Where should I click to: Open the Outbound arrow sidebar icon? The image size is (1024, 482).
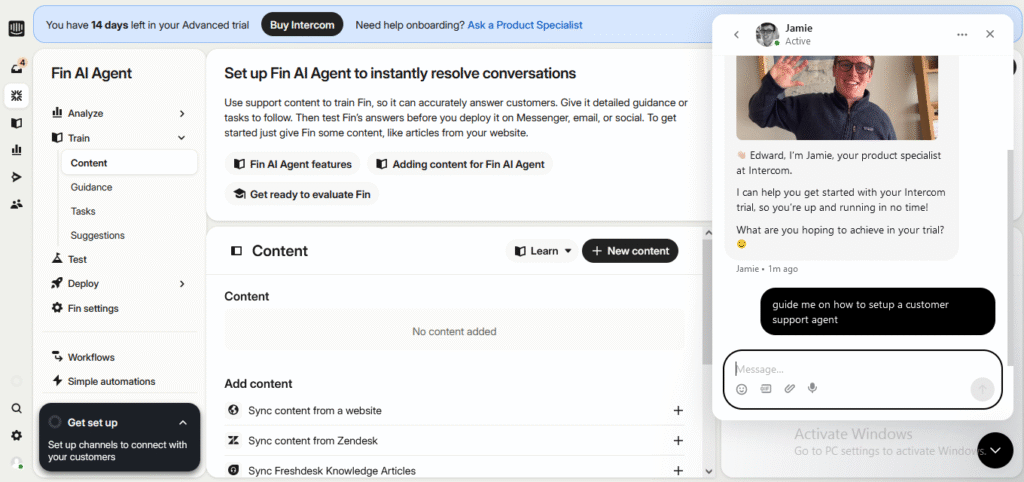tap(16, 177)
